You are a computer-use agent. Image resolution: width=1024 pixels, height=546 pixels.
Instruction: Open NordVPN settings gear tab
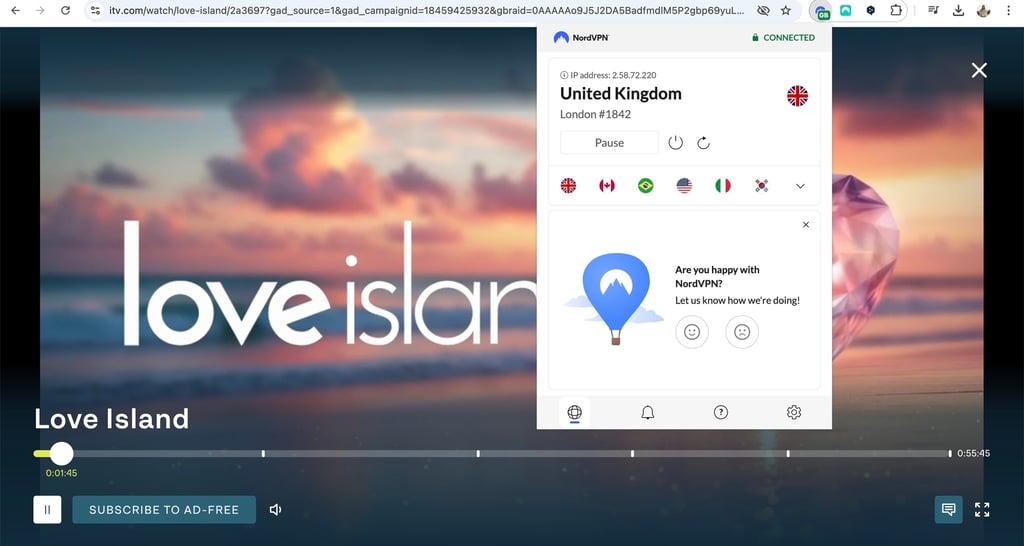(x=793, y=412)
